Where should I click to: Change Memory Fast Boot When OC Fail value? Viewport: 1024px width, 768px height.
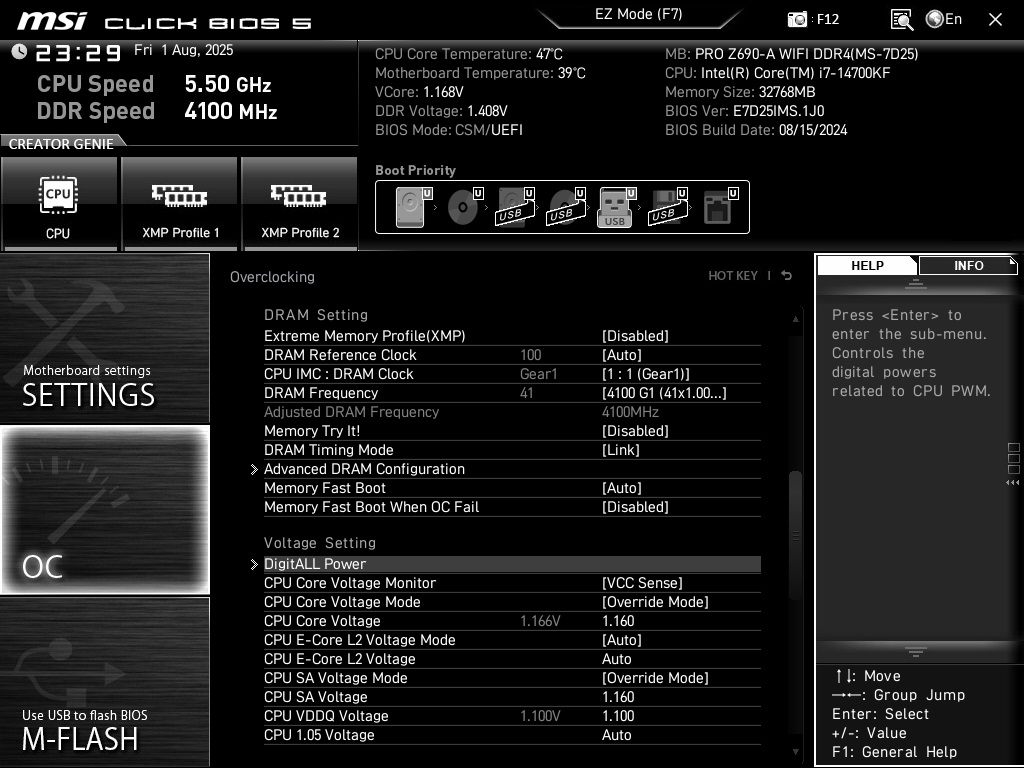[635, 507]
